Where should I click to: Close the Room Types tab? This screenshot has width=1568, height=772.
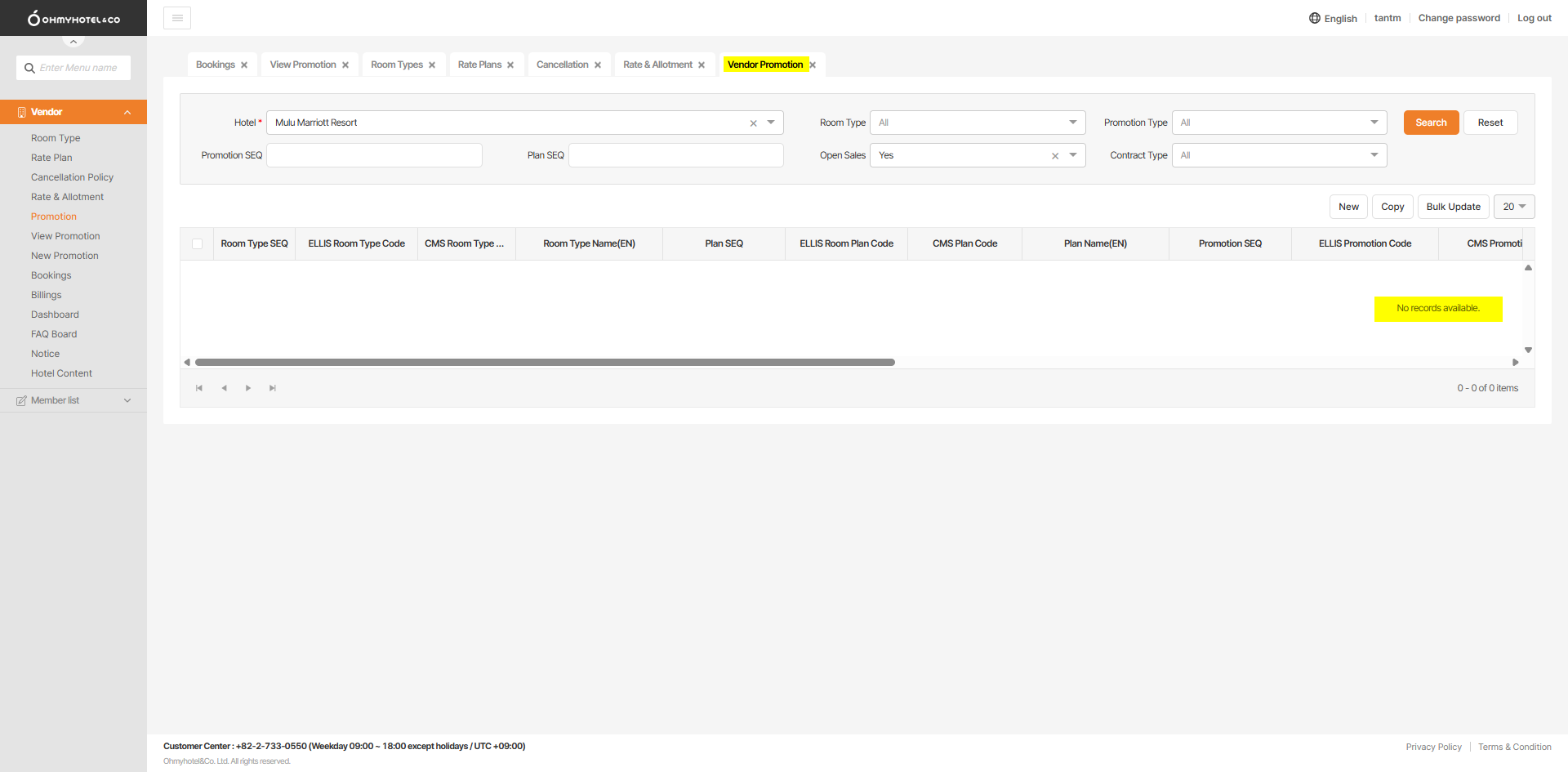point(432,65)
